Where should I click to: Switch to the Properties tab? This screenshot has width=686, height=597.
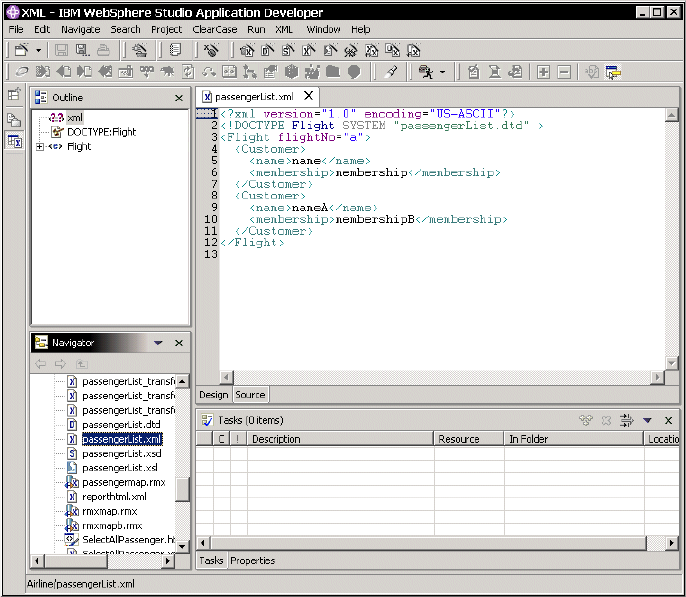click(252, 561)
